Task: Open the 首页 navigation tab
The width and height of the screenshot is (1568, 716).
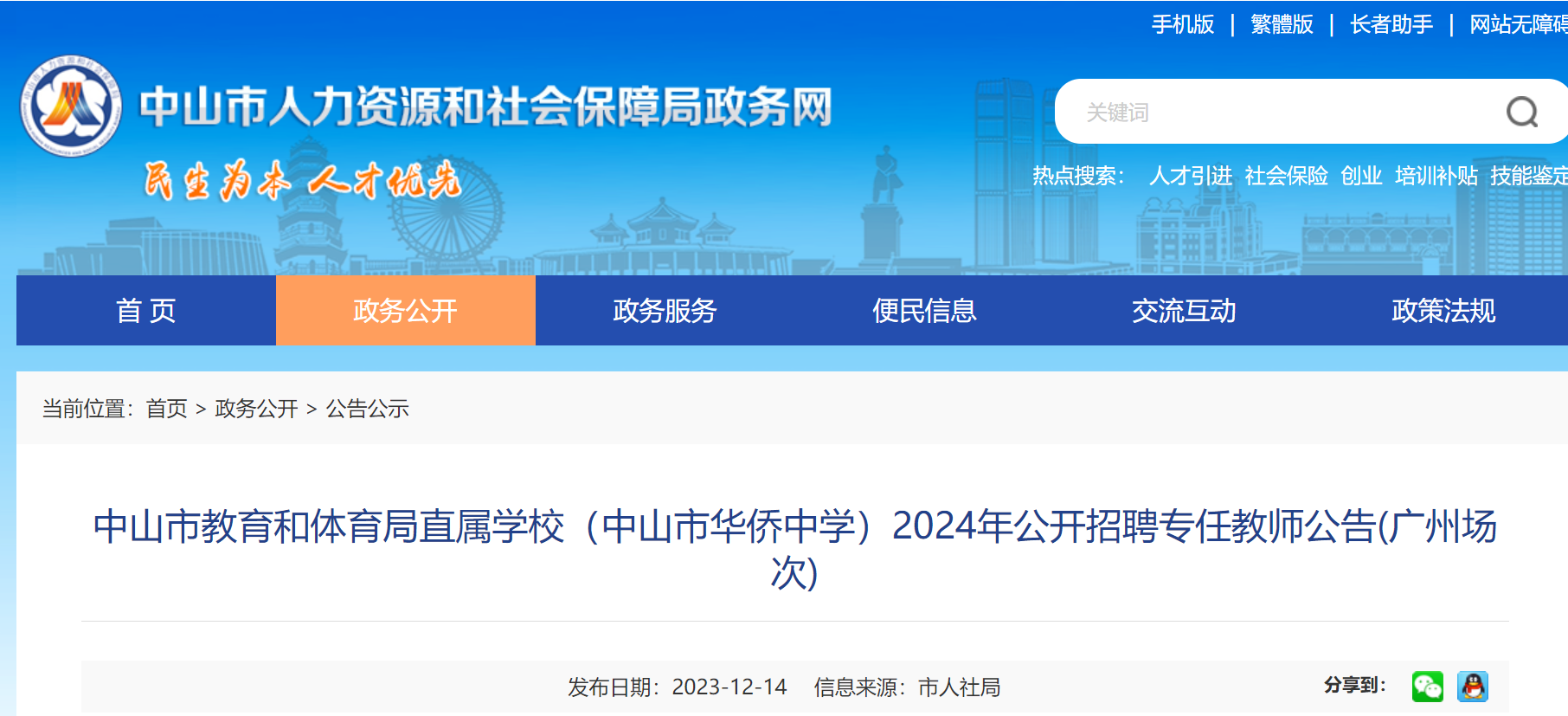Action: 146,310
